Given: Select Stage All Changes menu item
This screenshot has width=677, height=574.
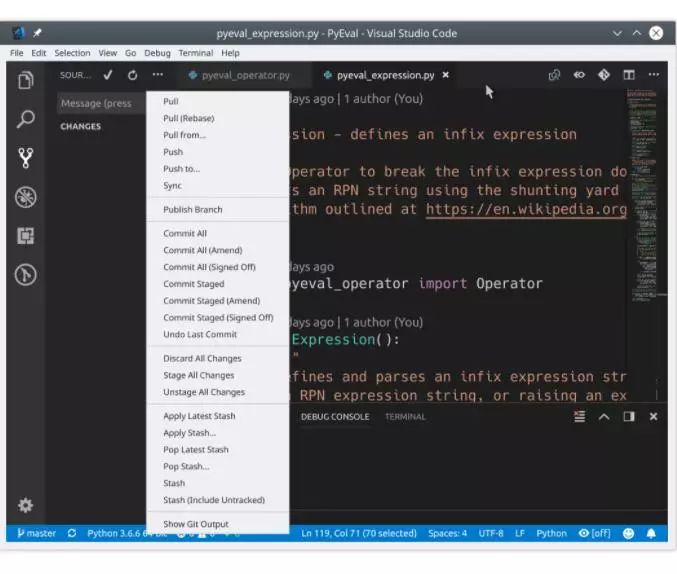Looking at the screenshot, I should point(218,375).
